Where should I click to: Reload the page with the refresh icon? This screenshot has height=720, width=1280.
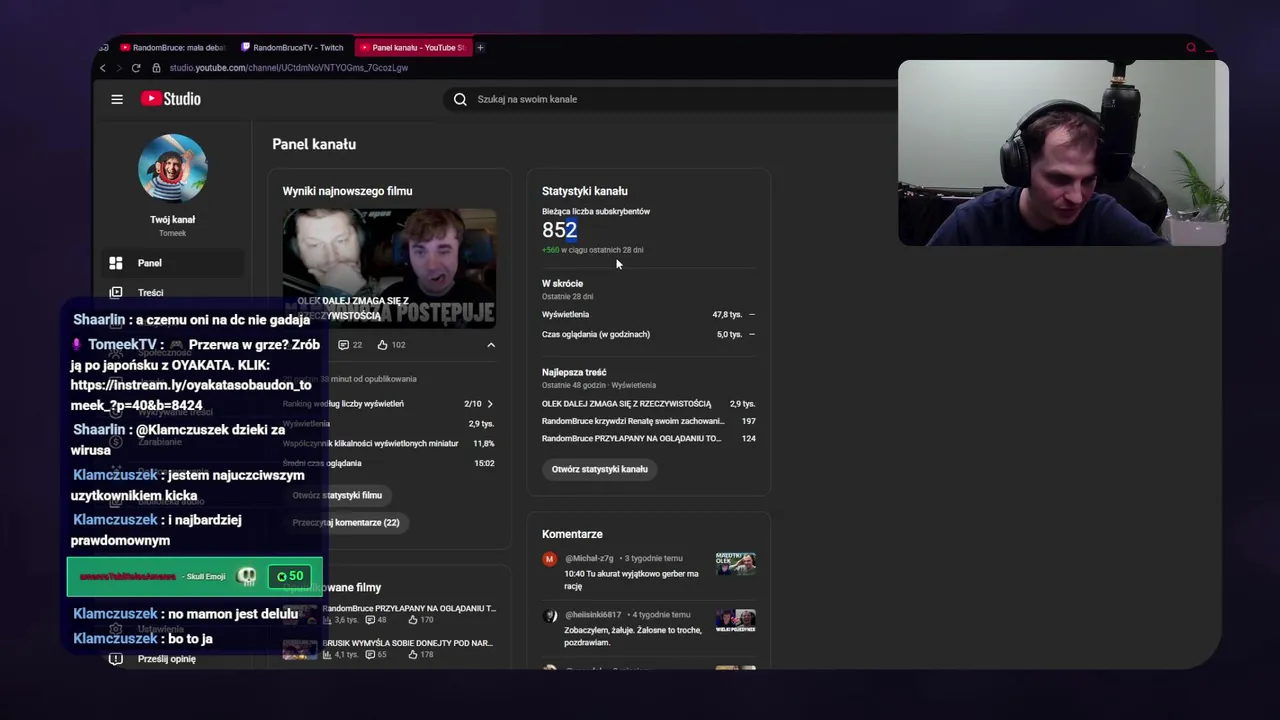click(136, 68)
